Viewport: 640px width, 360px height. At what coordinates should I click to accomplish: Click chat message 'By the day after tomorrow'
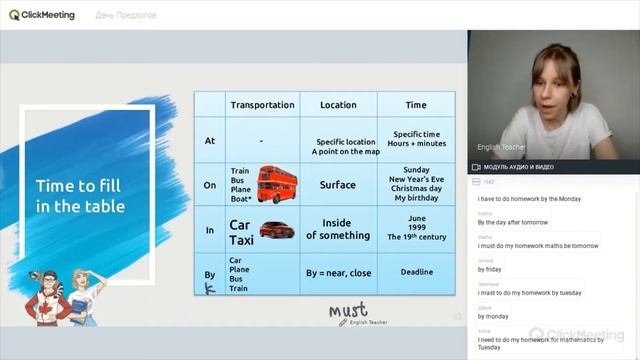(513, 222)
